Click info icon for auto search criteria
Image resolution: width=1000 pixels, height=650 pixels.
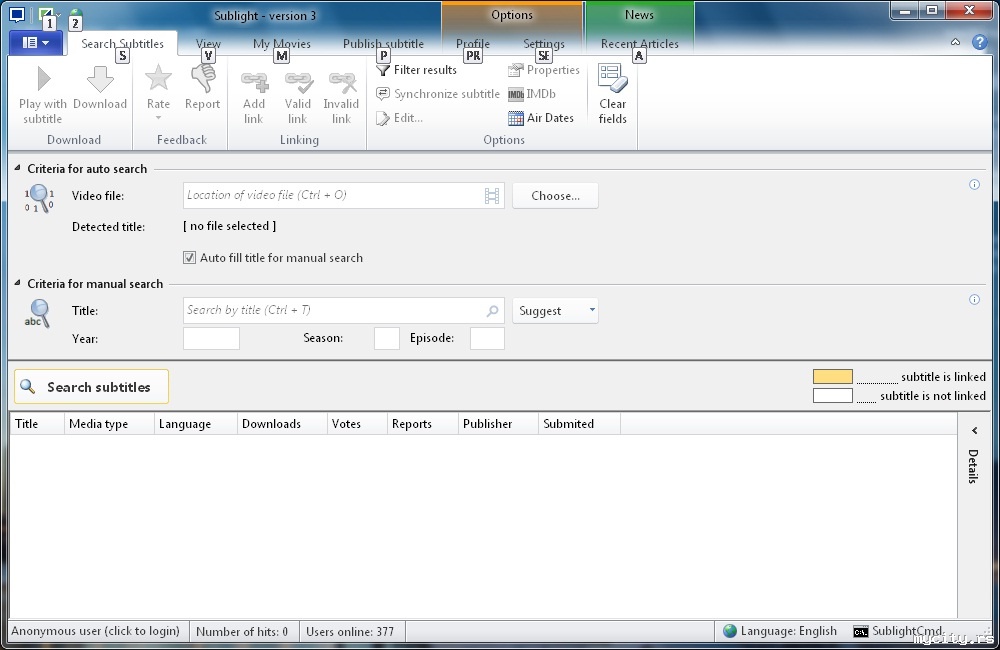(x=974, y=184)
